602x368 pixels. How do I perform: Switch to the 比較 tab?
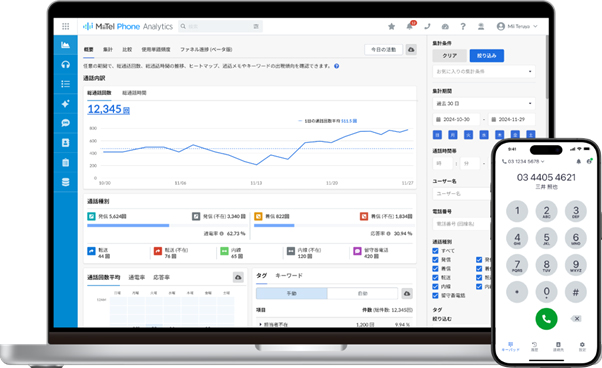click(127, 50)
